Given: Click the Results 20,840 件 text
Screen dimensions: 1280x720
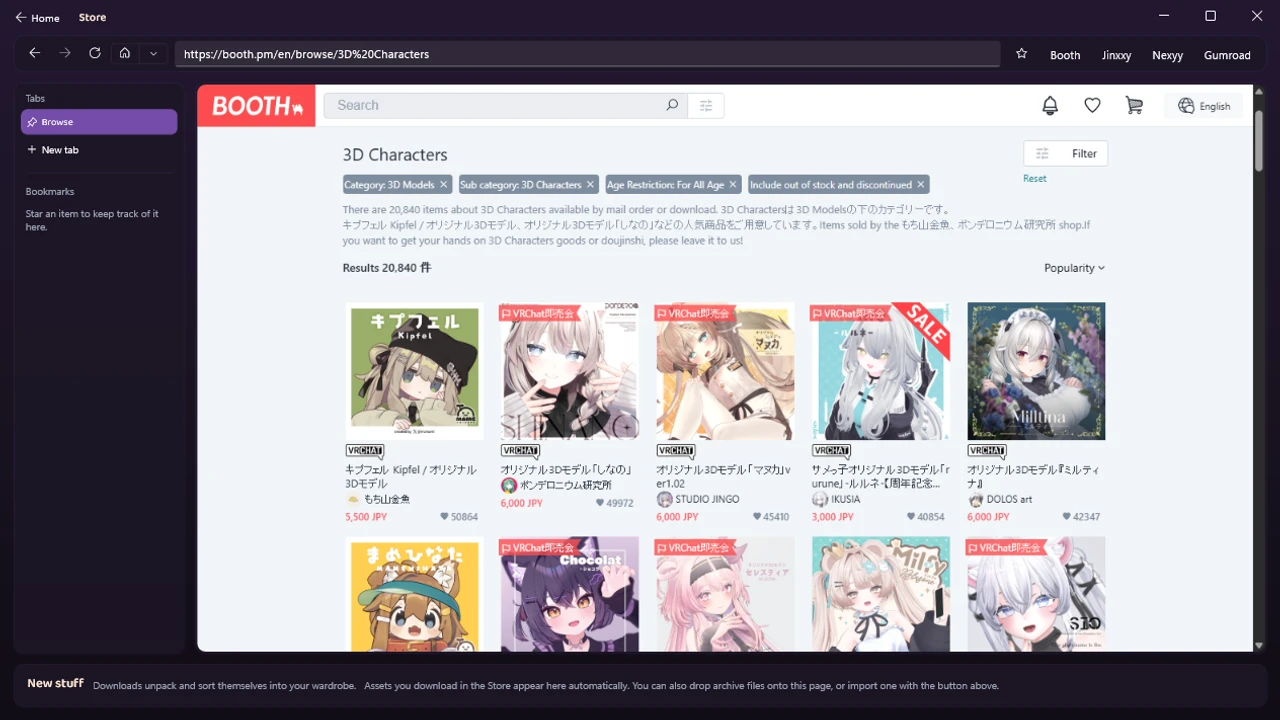Looking at the screenshot, I should [387, 268].
